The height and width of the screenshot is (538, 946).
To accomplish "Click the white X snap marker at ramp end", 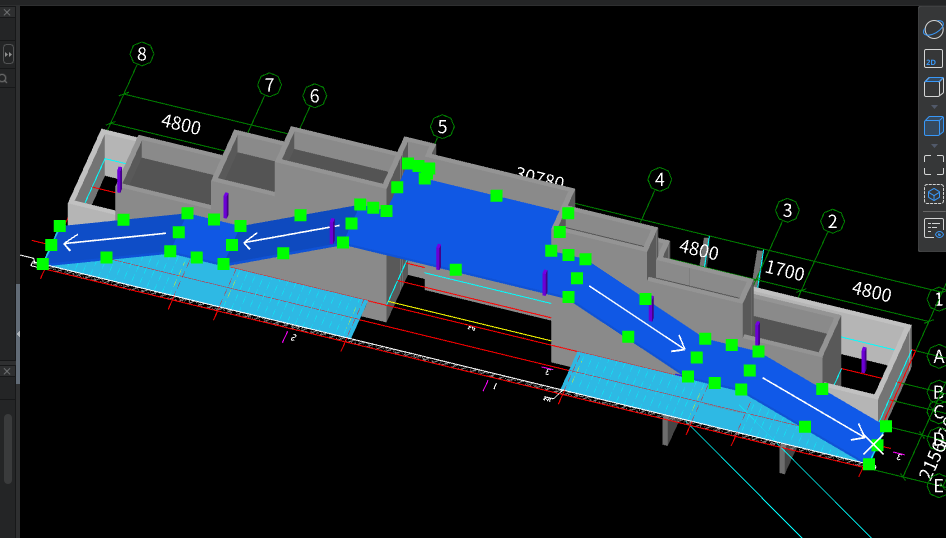I will pos(873,445).
